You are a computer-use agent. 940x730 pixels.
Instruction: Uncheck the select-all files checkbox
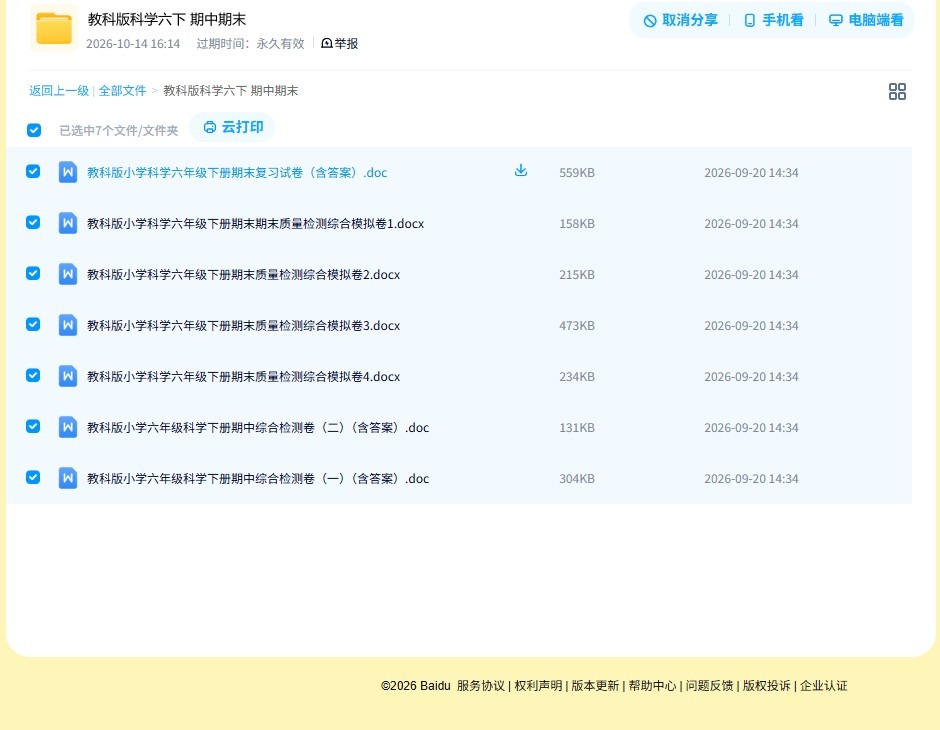(34, 130)
